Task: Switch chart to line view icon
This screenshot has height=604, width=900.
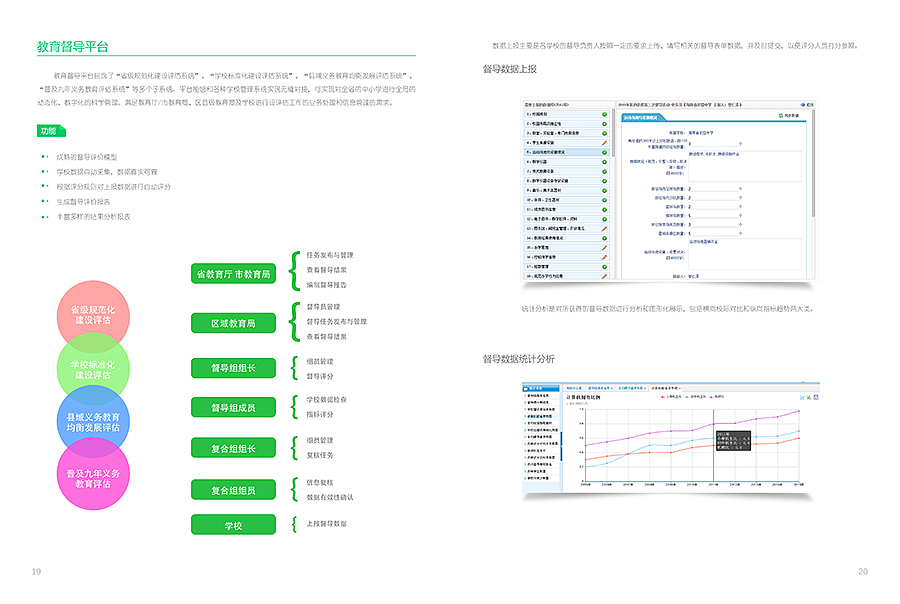Action: tap(802, 397)
